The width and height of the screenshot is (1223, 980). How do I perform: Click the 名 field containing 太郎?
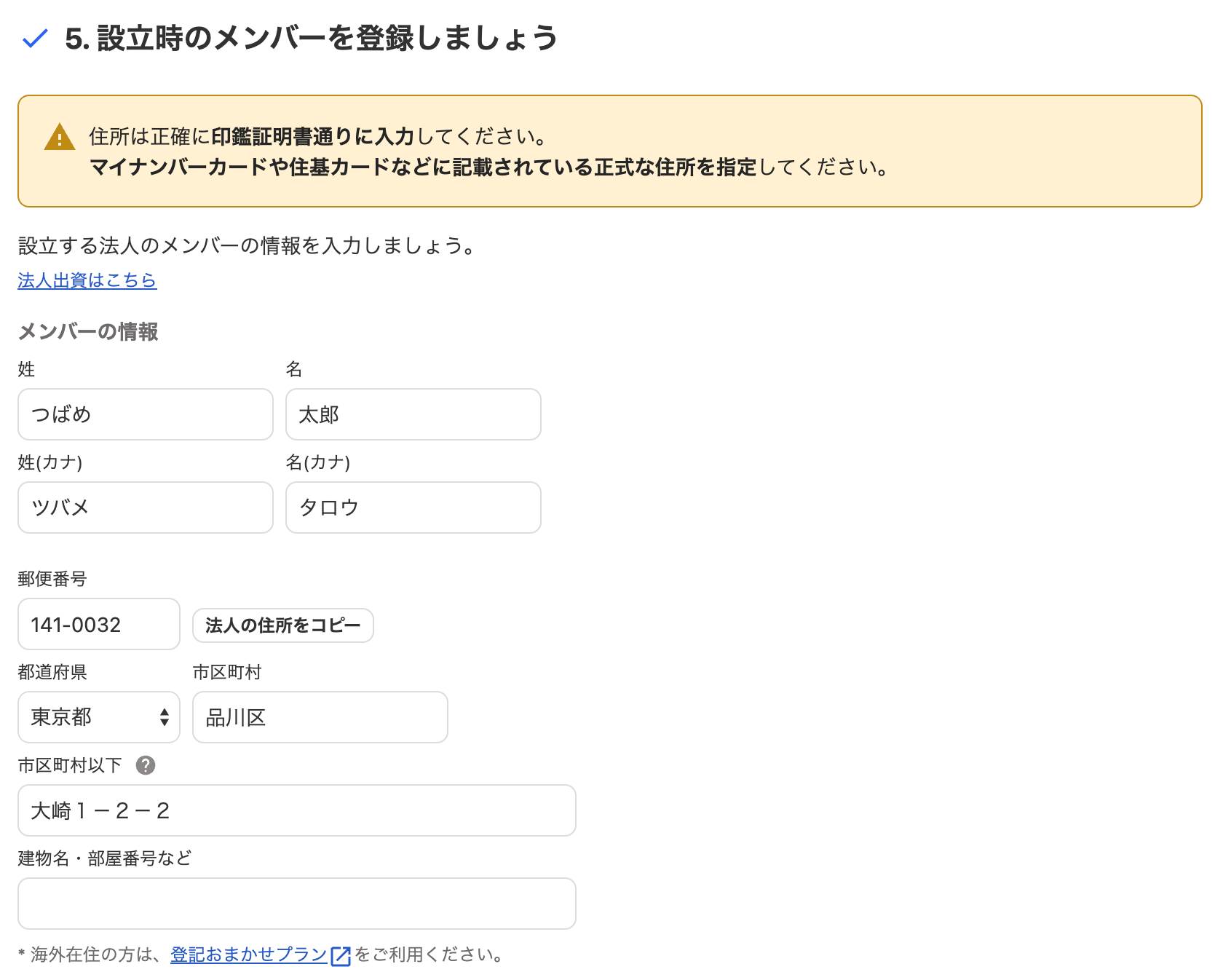tap(413, 414)
